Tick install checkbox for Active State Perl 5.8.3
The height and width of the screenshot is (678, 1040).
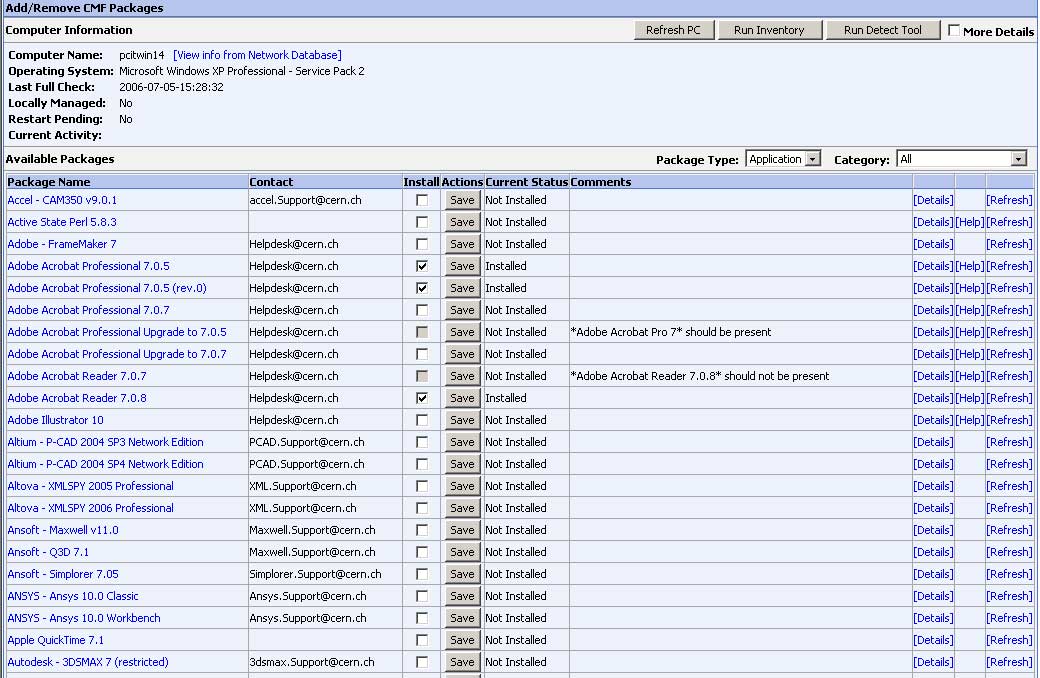pyautogui.click(x=422, y=222)
